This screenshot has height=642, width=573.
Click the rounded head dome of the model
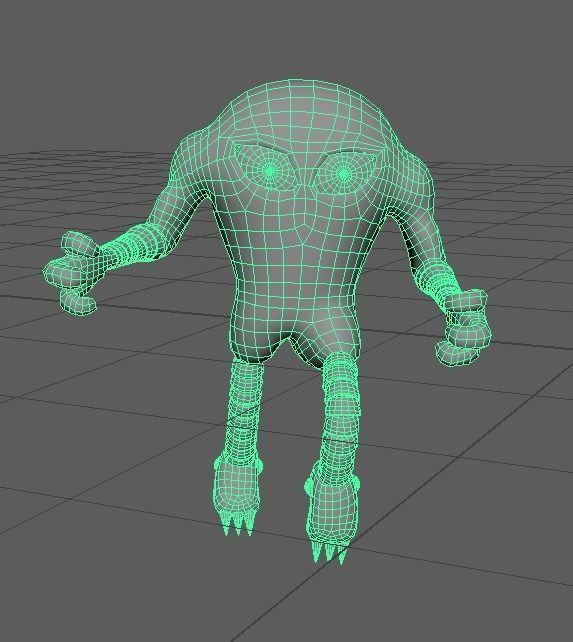pos(303,109)
